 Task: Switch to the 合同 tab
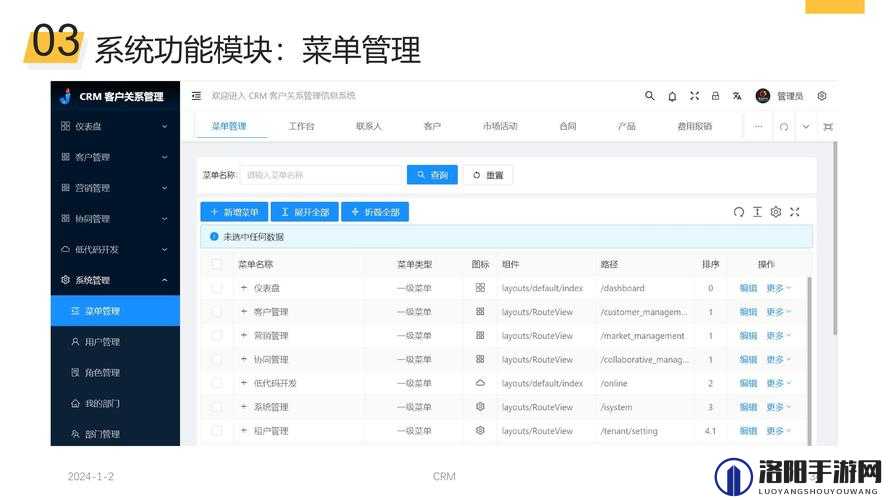click(568, 126)
